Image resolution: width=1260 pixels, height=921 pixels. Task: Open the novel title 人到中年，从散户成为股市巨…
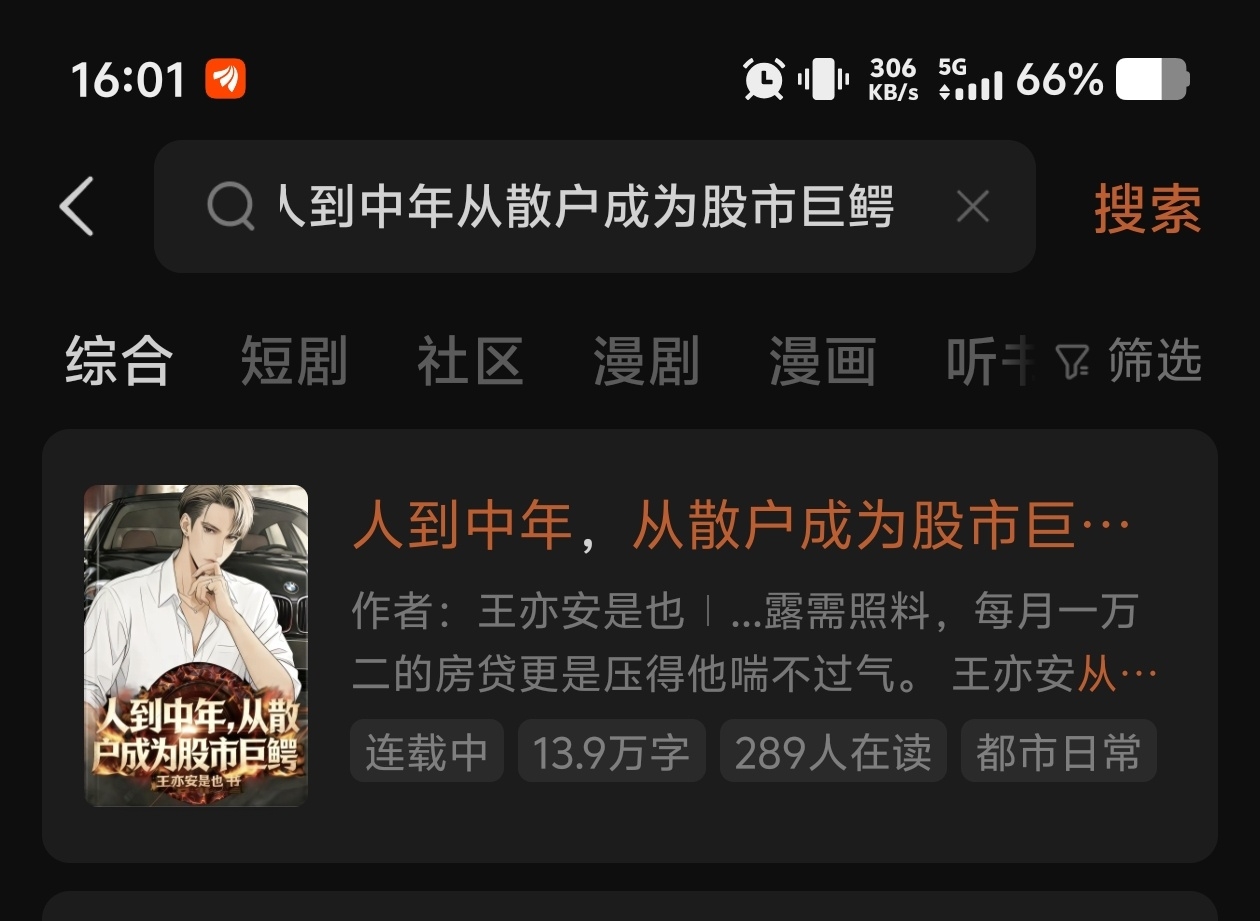coord(742,527)
